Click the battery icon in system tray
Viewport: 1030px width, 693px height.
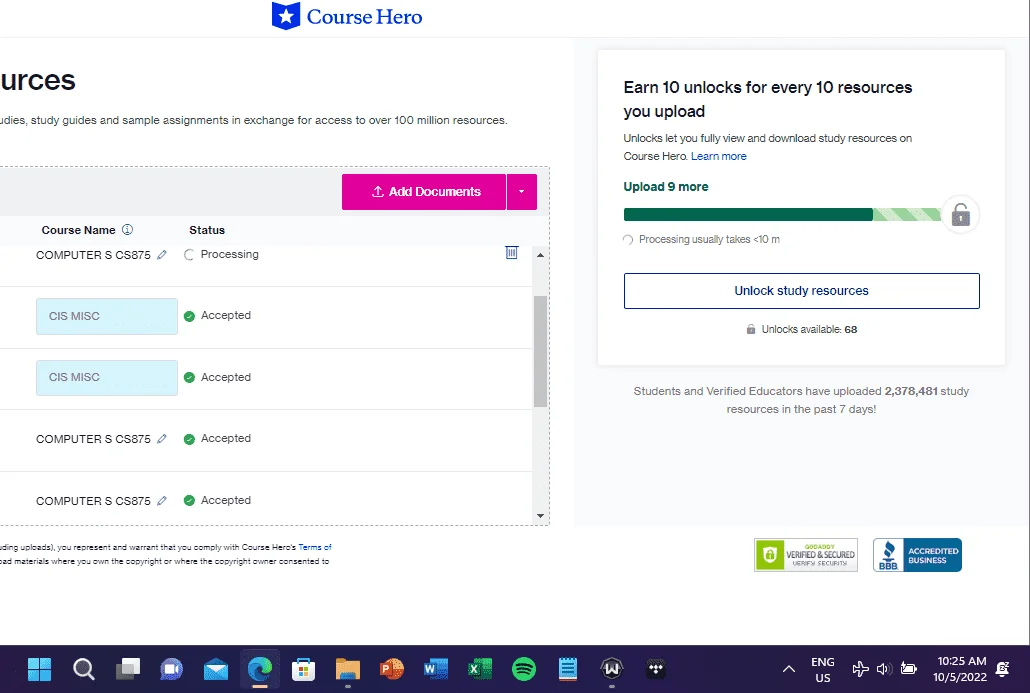(x=908, y=669)
